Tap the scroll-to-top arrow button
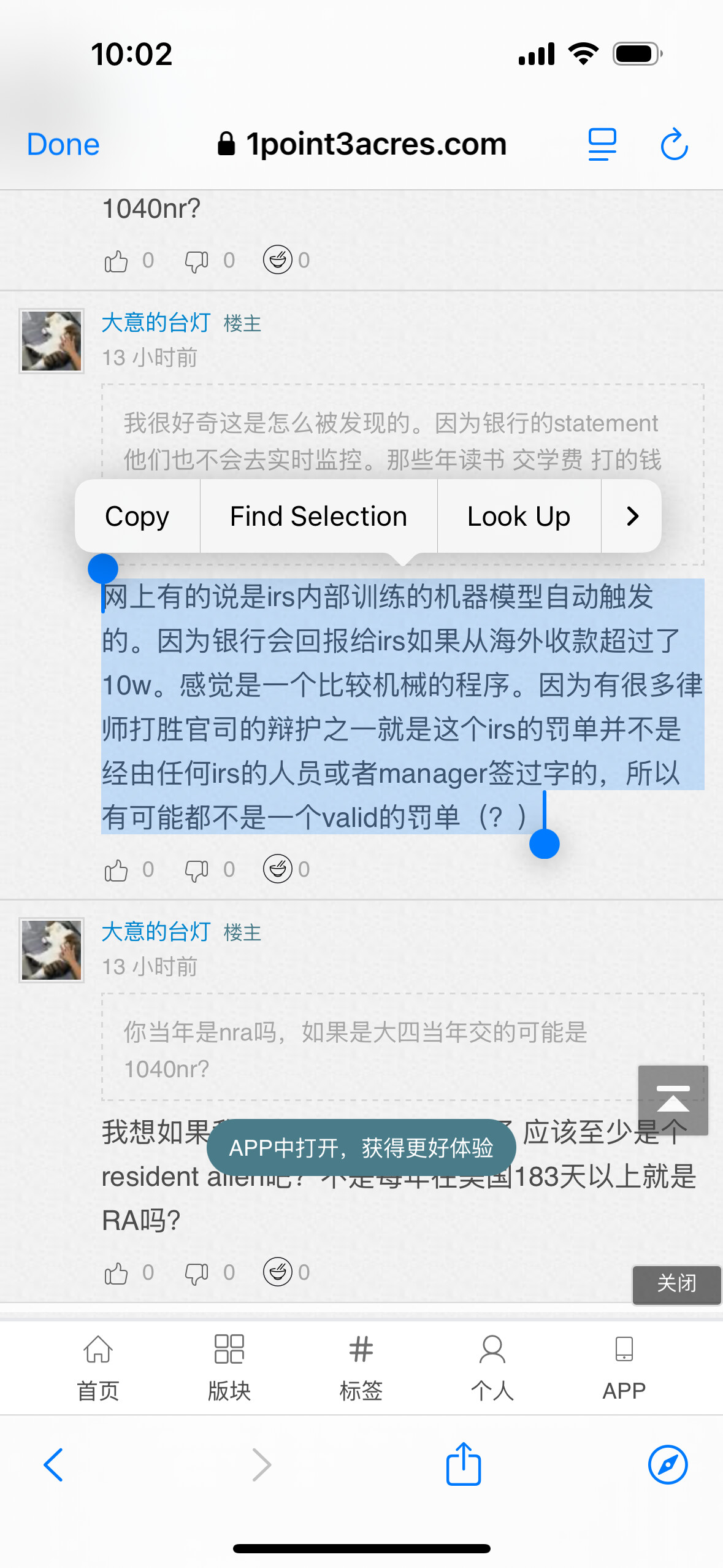This screenshot has height=1568, width=723. click(x=673, y=1100)
